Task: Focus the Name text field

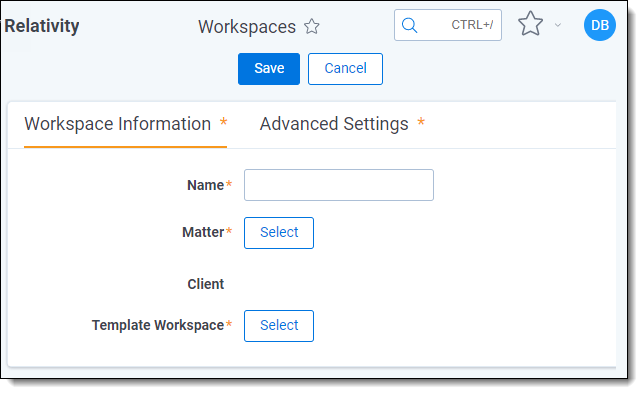Action: 339,185
